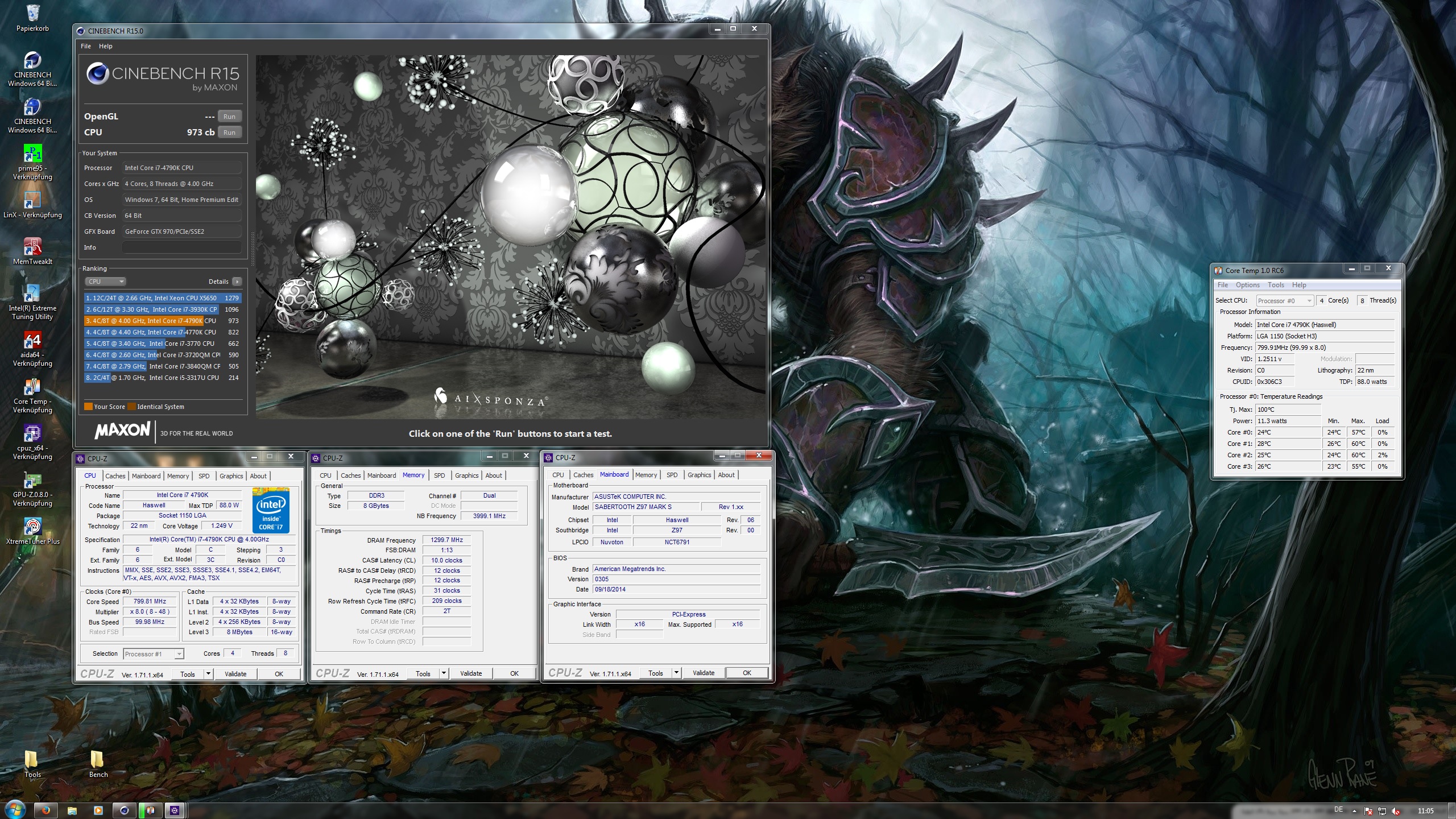
Task: Click the Cinebench render preview image
Action: [x=510, y=237]
